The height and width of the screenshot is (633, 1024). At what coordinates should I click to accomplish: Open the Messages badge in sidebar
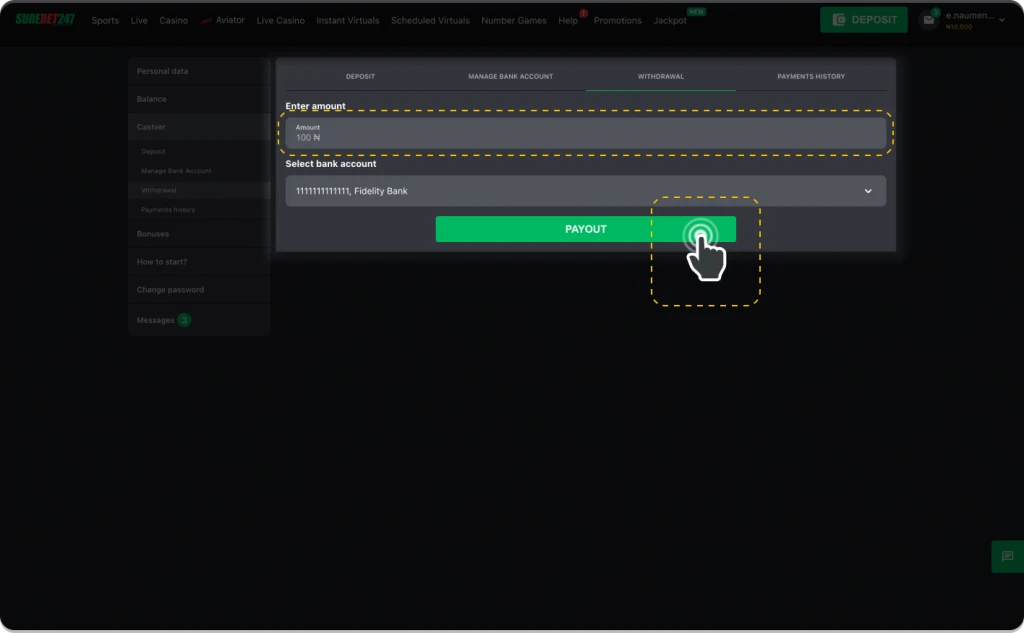(184, 320)
